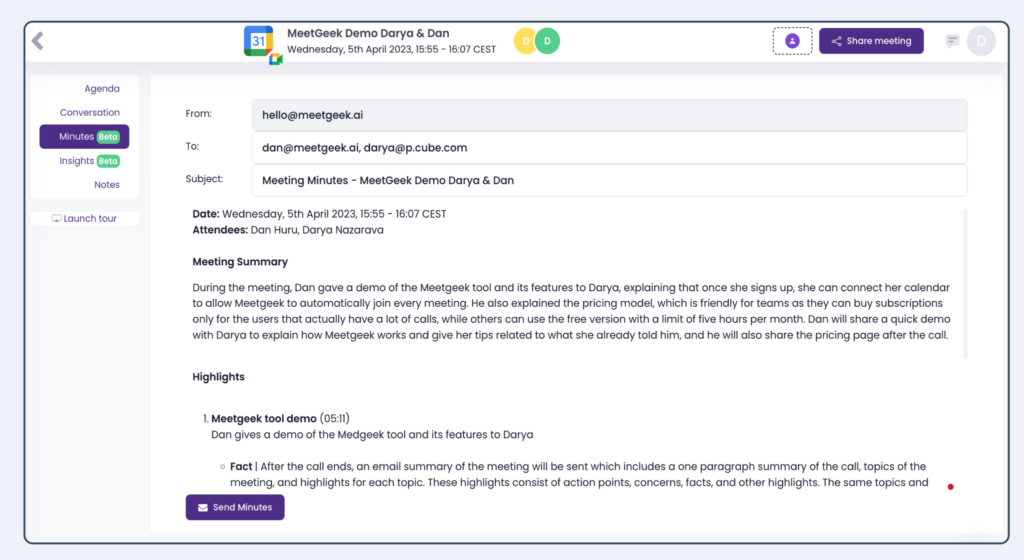Click the Google Calendar meeting icon

263,44
